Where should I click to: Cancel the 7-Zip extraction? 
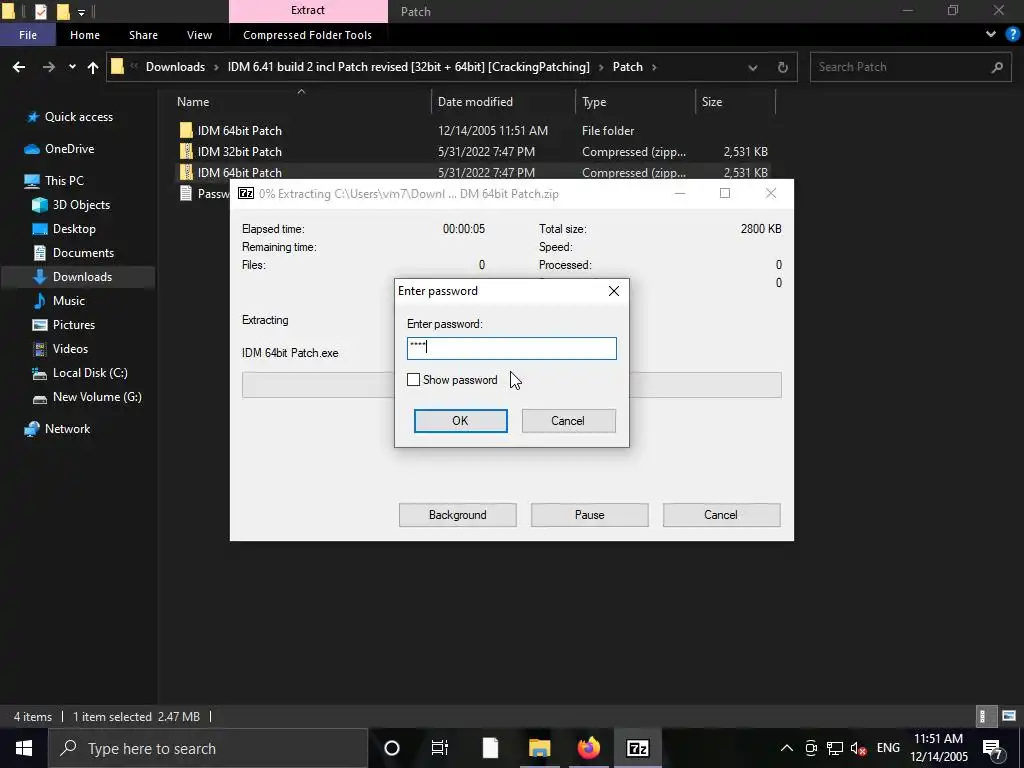(721, 515)
